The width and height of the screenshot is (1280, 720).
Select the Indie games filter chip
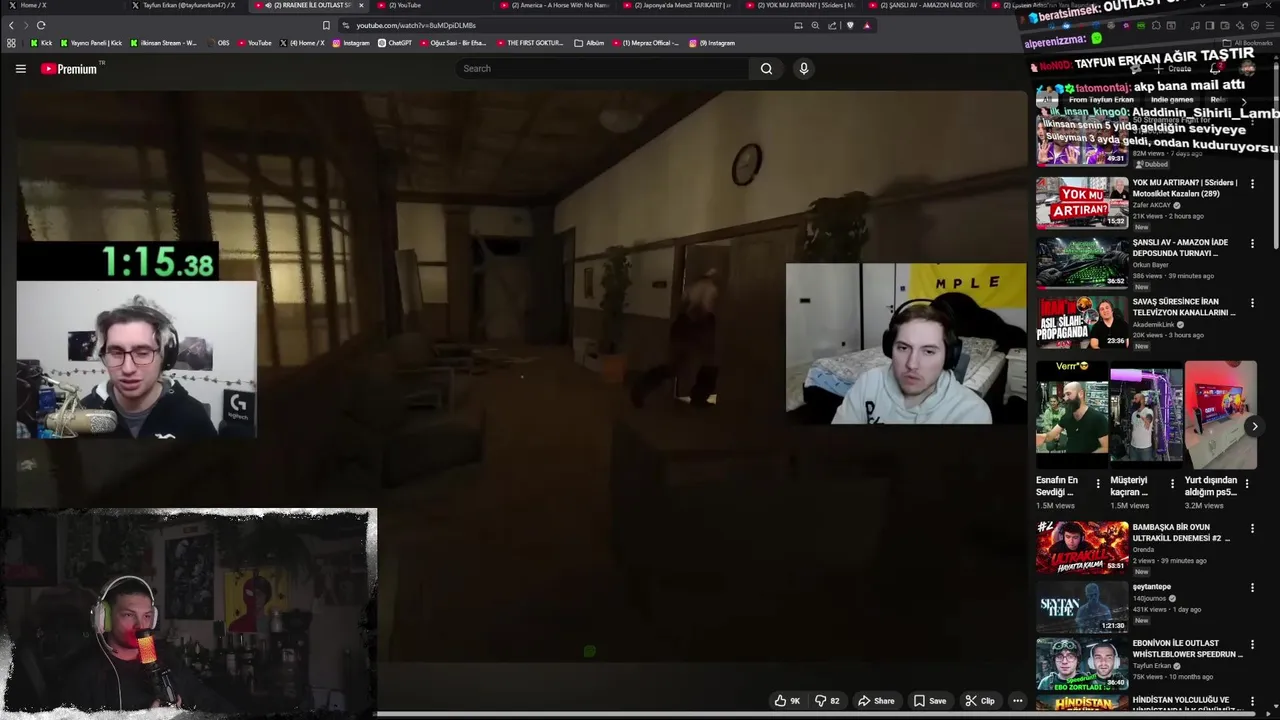pos(1172,100)
